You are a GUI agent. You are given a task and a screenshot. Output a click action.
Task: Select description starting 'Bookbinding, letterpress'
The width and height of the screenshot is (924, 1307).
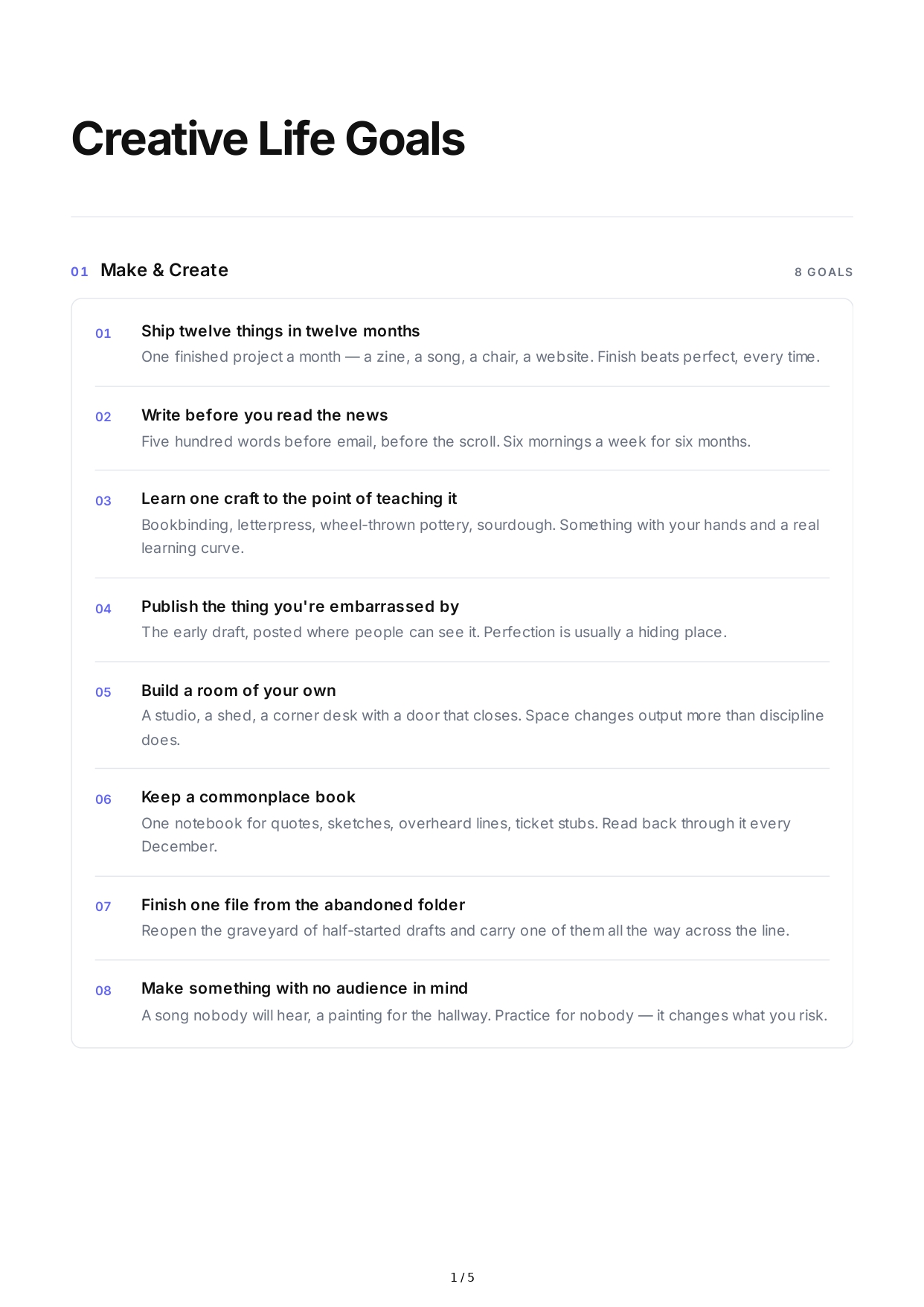(x=481, y=536)
